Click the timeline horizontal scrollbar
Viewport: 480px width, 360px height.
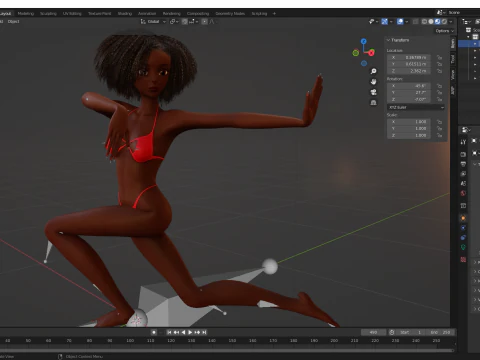(x=227, y=350)
